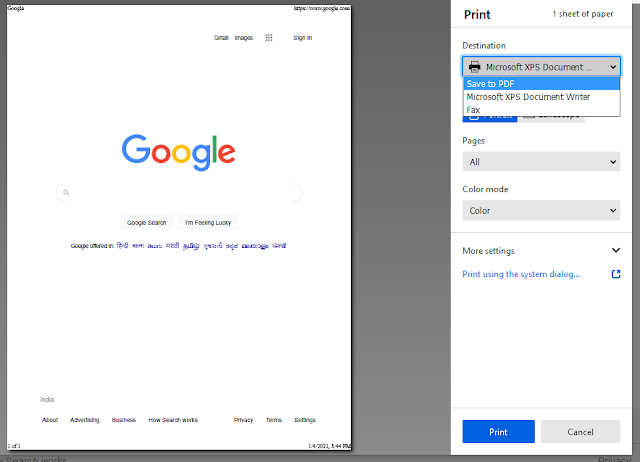Open the Destination dropdown
Viewport: 640px width, 462px height.
click(x=541, y=67)
